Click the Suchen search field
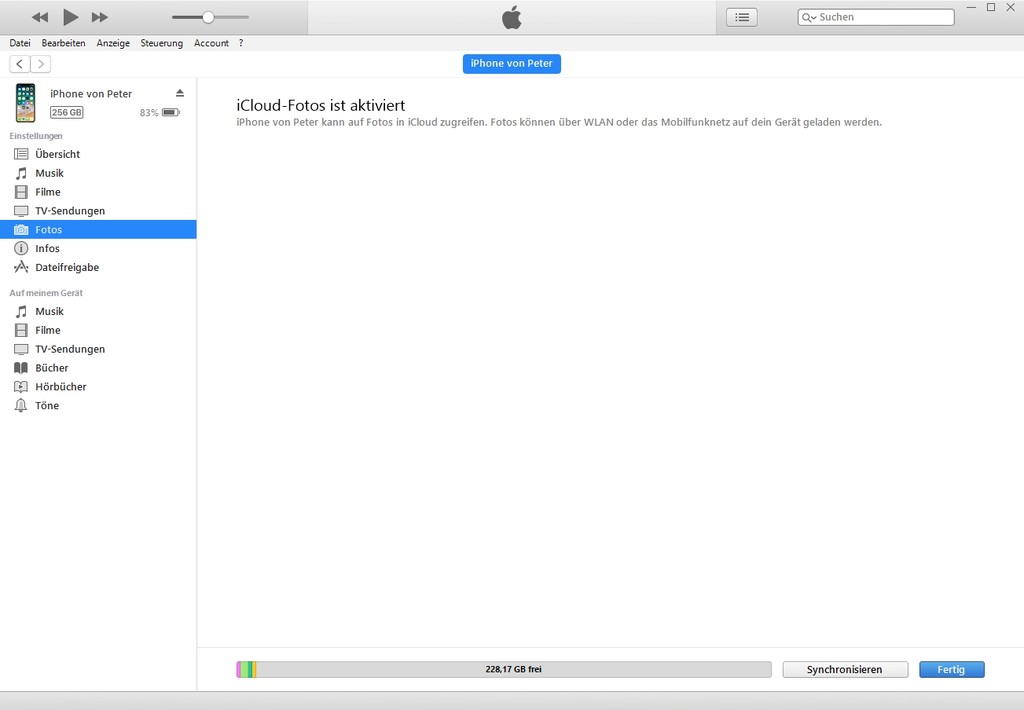Viewport: 1024px width, 710px height. pyautogui.click(x=876, y=17)
